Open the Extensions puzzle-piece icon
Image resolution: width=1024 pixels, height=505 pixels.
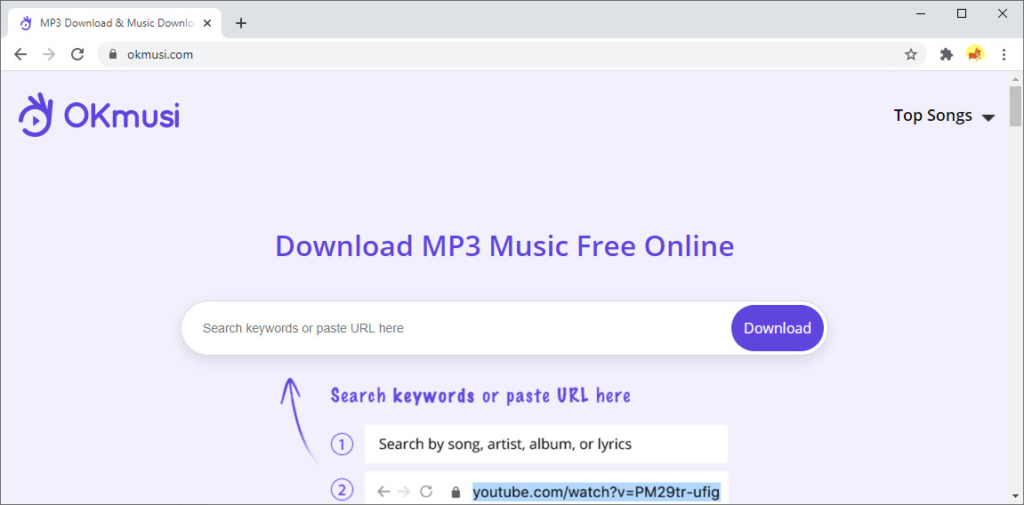pyautogui.click(x=946, y=55)
